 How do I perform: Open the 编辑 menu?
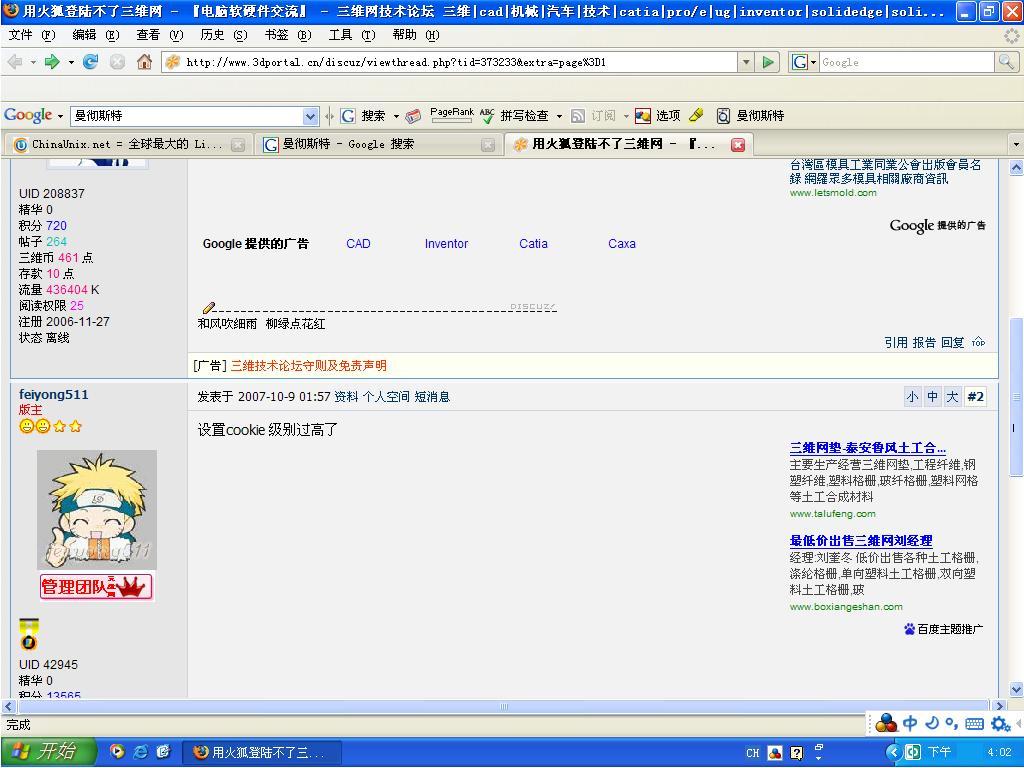click(96, 35)
